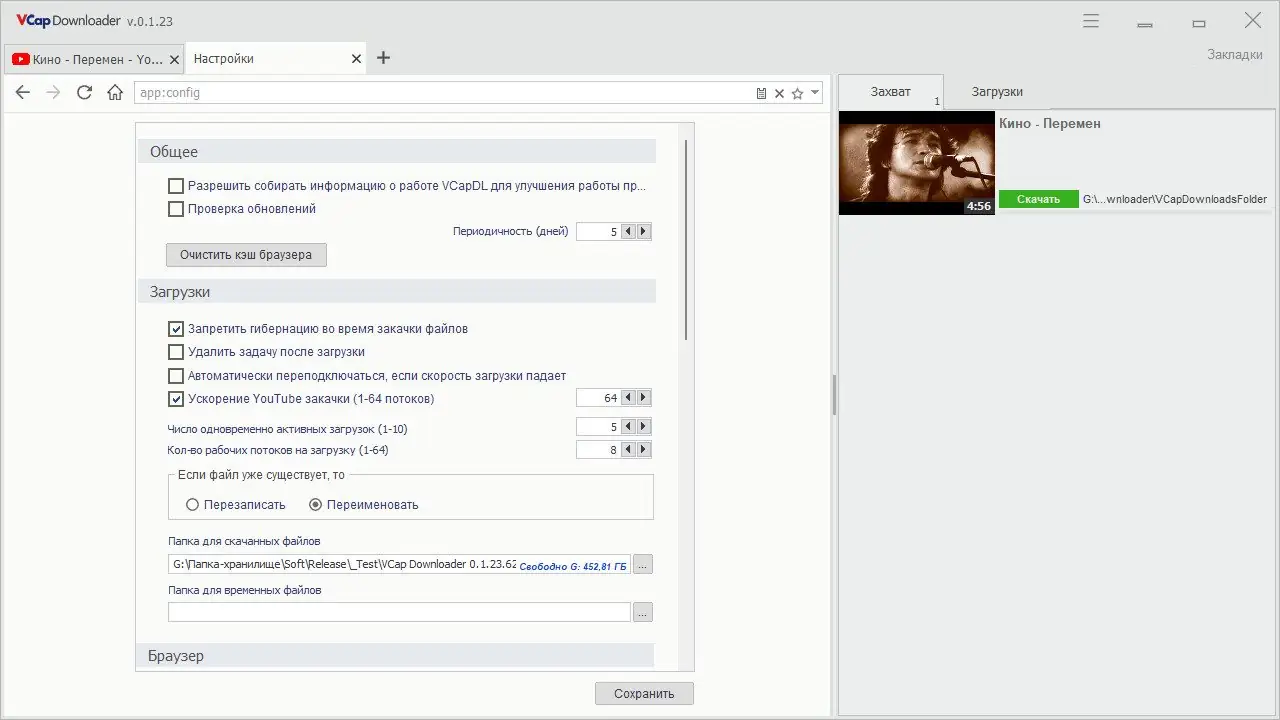Switch to the Захват tab
The width and height of the screenshot is (1280, 720).
[890, 91]
